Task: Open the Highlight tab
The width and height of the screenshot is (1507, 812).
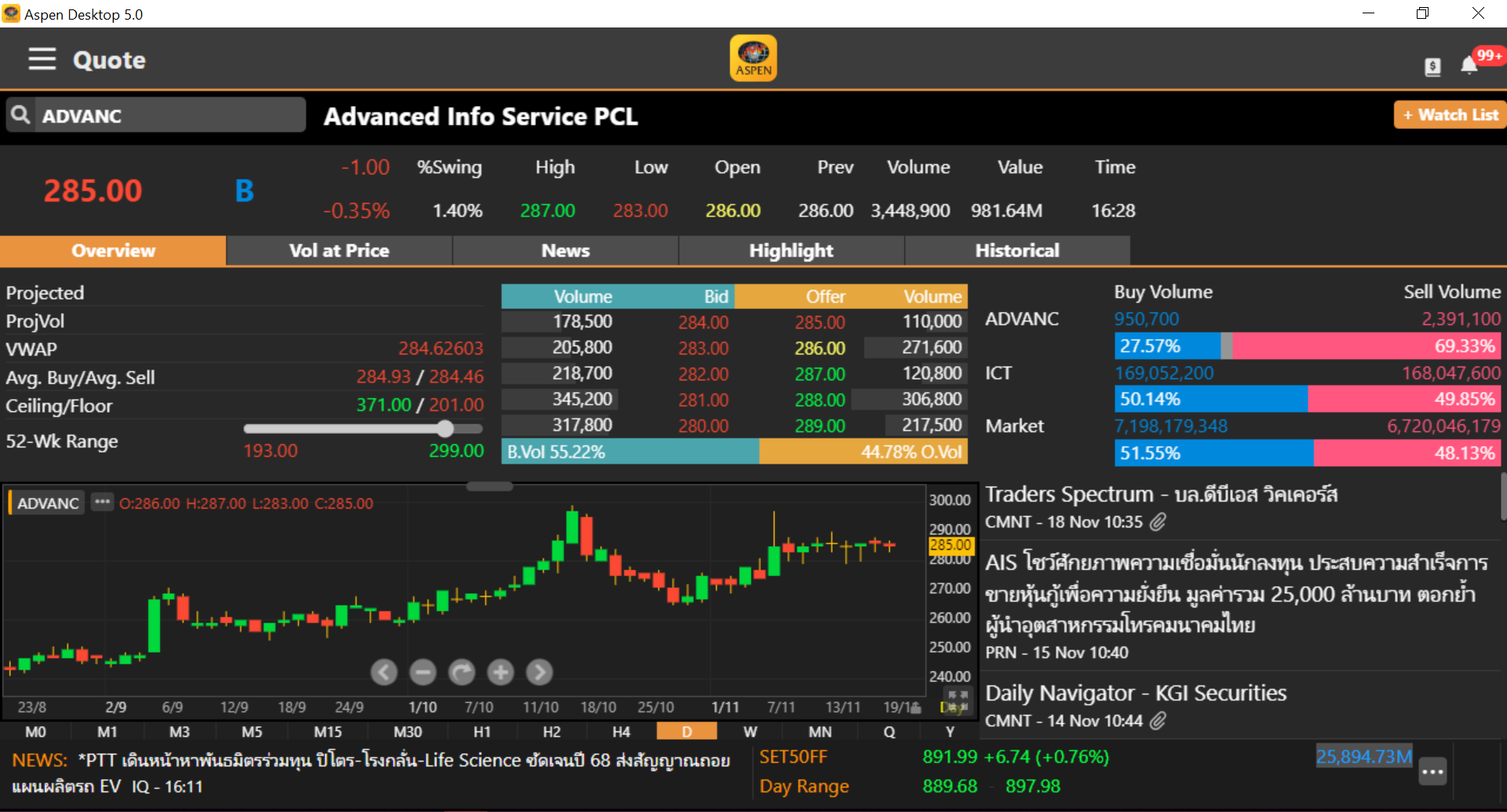Action: pyautogui.click(x=791, y=250)
